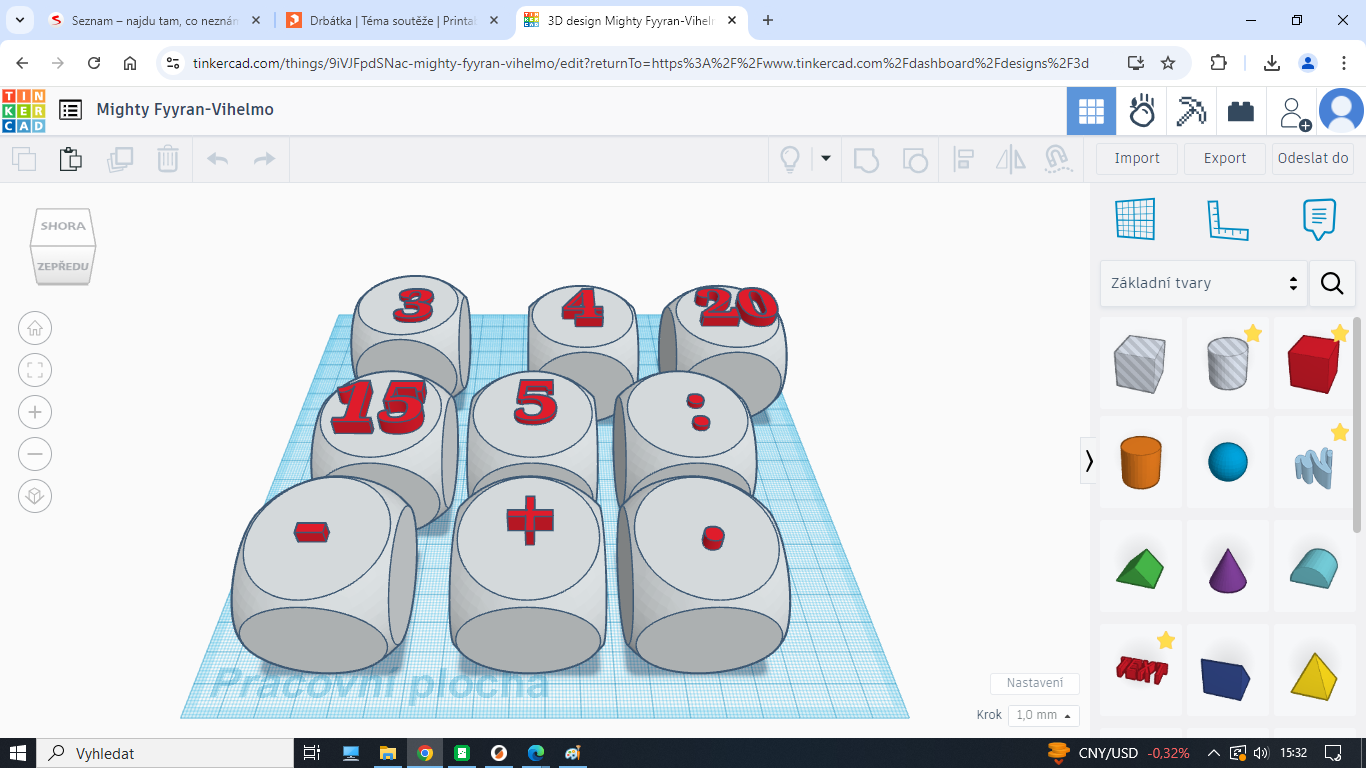The width and height of the screenshot is (1366, 768).
Task: Click the Mighty Fyyran-Vihelmo design name
Action: click(185, 109)
